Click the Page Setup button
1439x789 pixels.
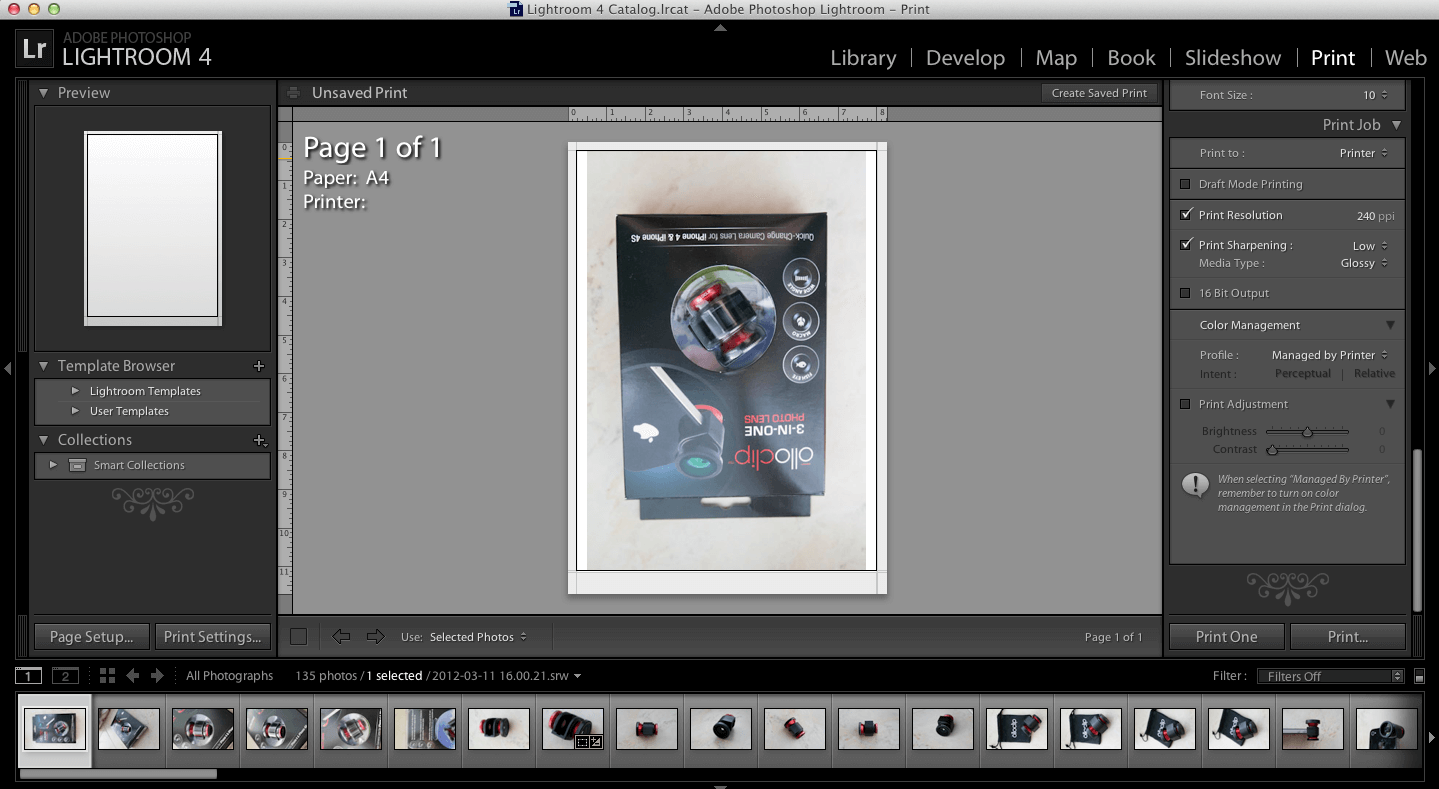click(91, 636)
